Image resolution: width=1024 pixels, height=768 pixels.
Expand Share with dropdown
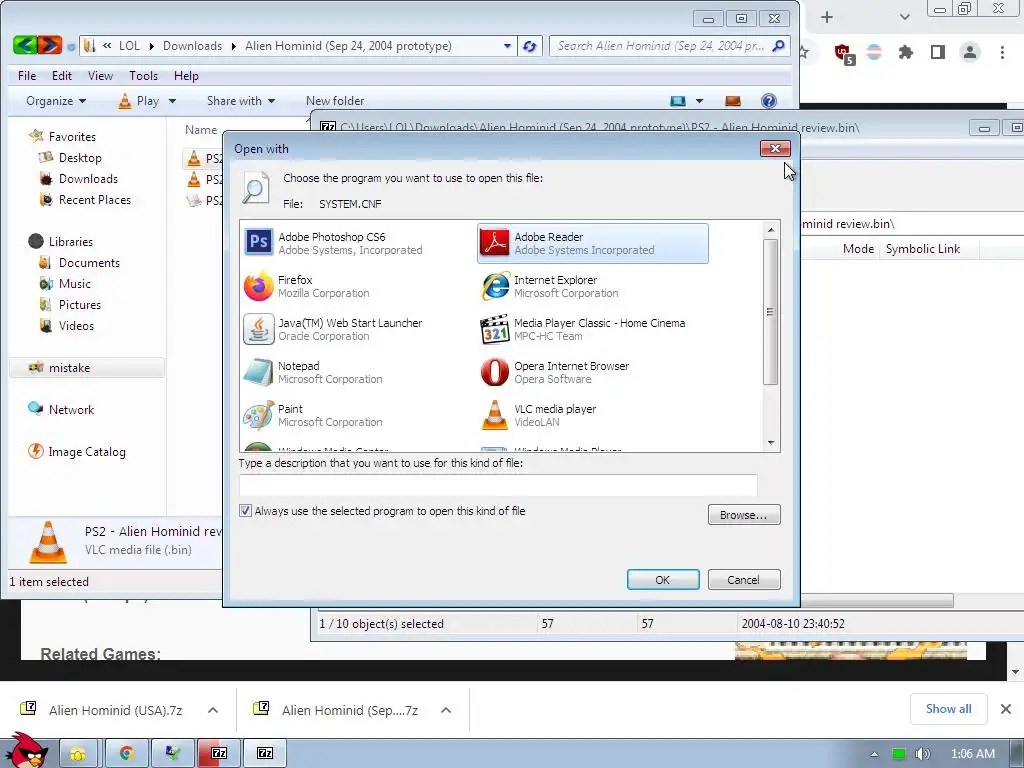click(x=241, y=101)
